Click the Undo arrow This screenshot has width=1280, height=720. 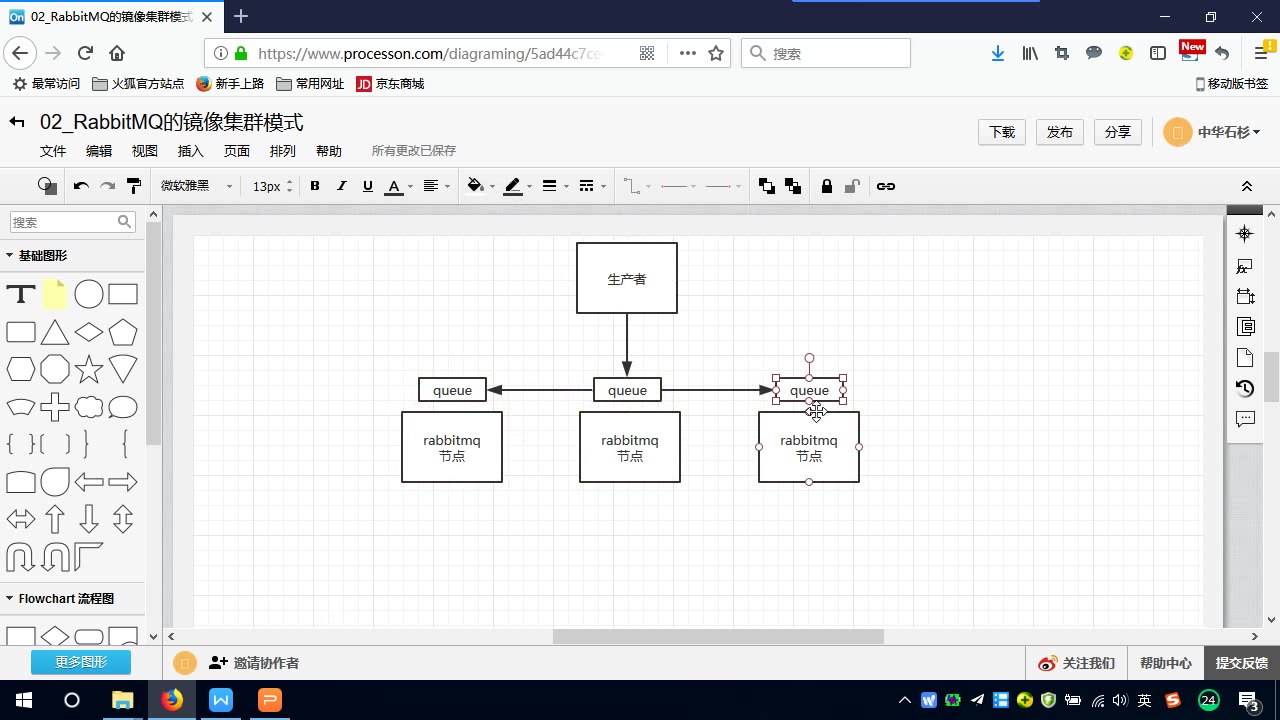click(x=81, y=186)
